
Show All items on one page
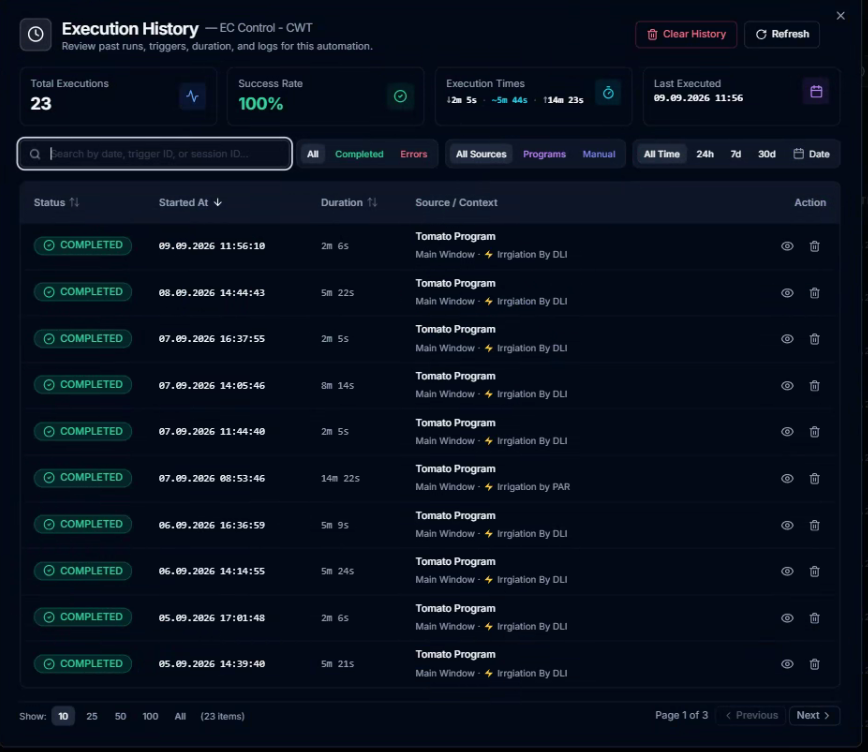tap(180, 716)
